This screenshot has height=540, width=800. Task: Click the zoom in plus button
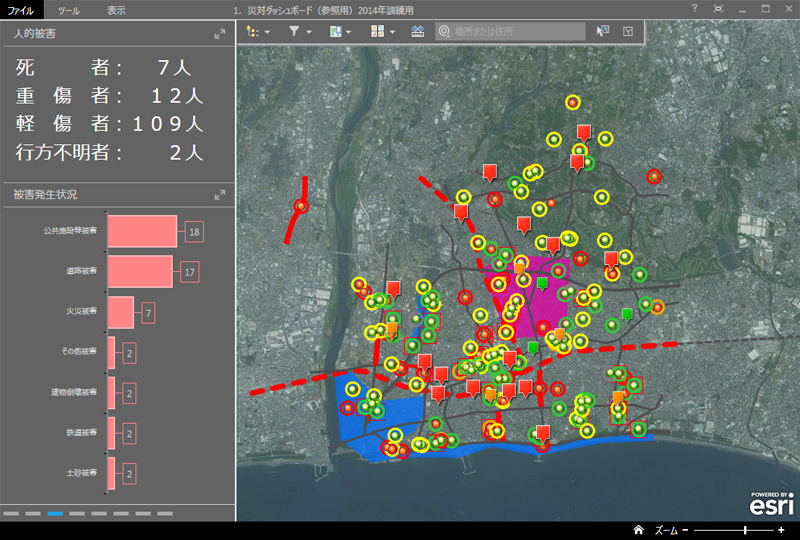click(781, 529)
